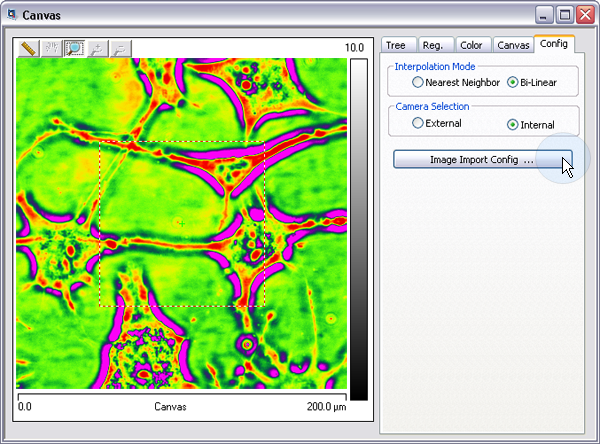Select the zoom-to-rectangle magnifier tool
This screenshot has height=444, width=600.
tap(75, 49)
